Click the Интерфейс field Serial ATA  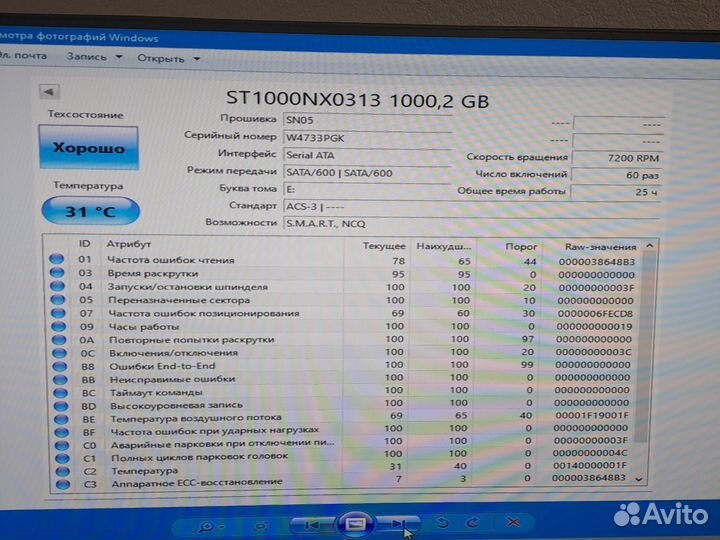tap(367, 155)
